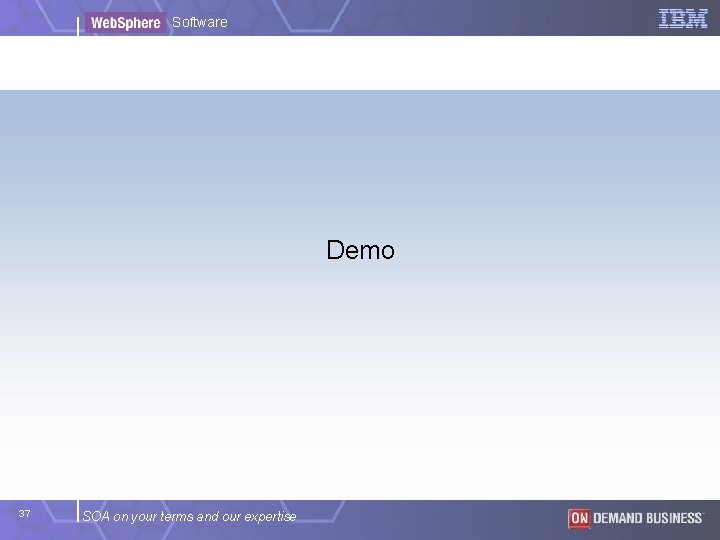Select the Demo title text
Screen dimensions: 720x540
(360, 250)
